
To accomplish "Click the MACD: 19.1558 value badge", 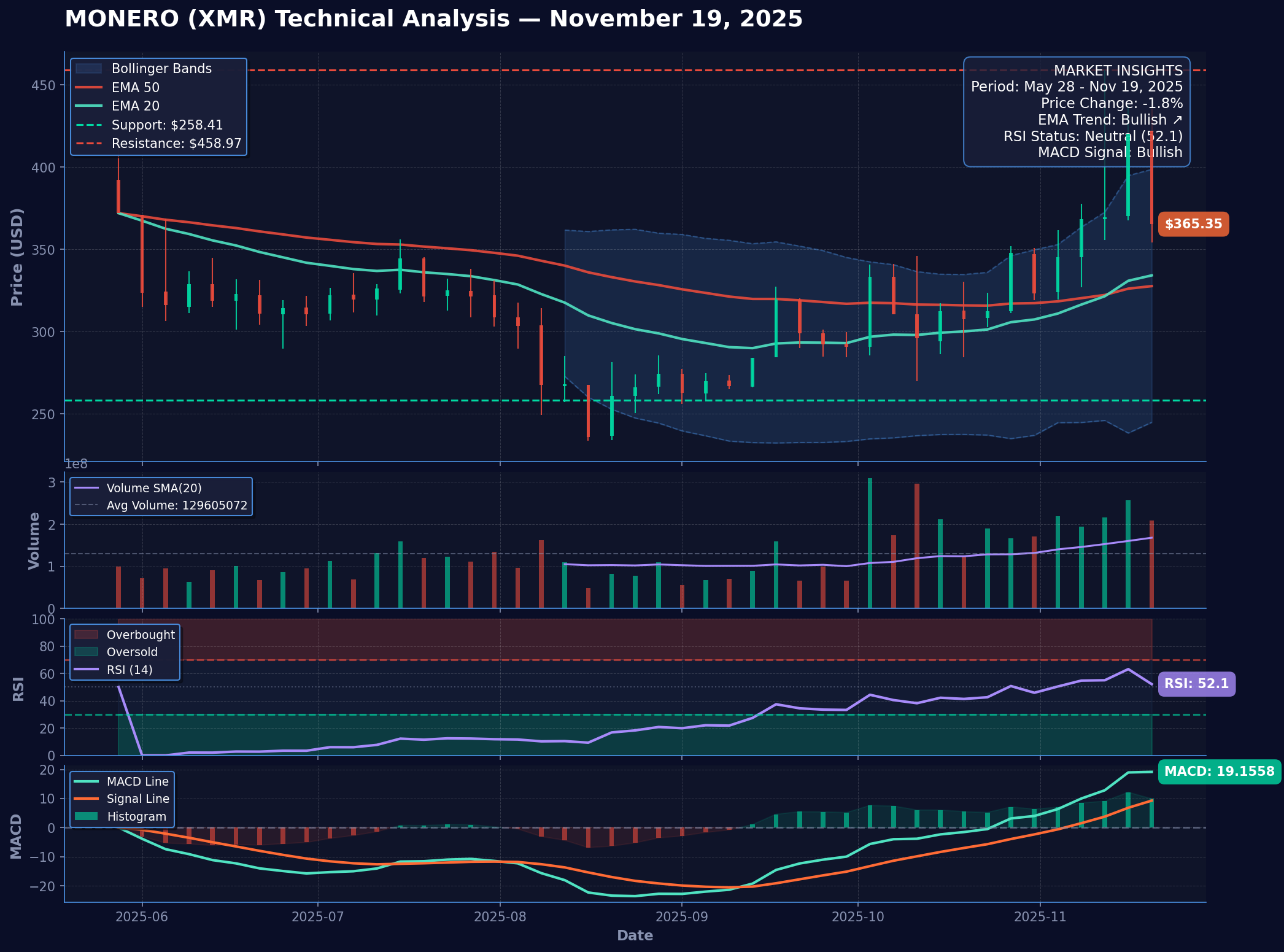I will click(x=1218, y=772).
